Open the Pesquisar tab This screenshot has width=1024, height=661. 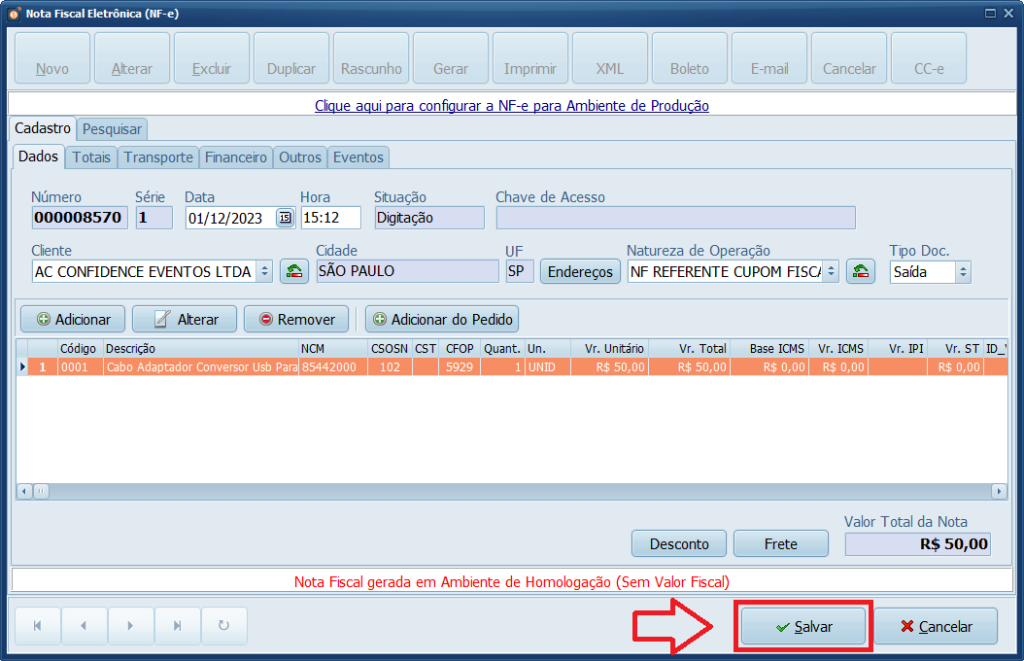tap(112, 129)
